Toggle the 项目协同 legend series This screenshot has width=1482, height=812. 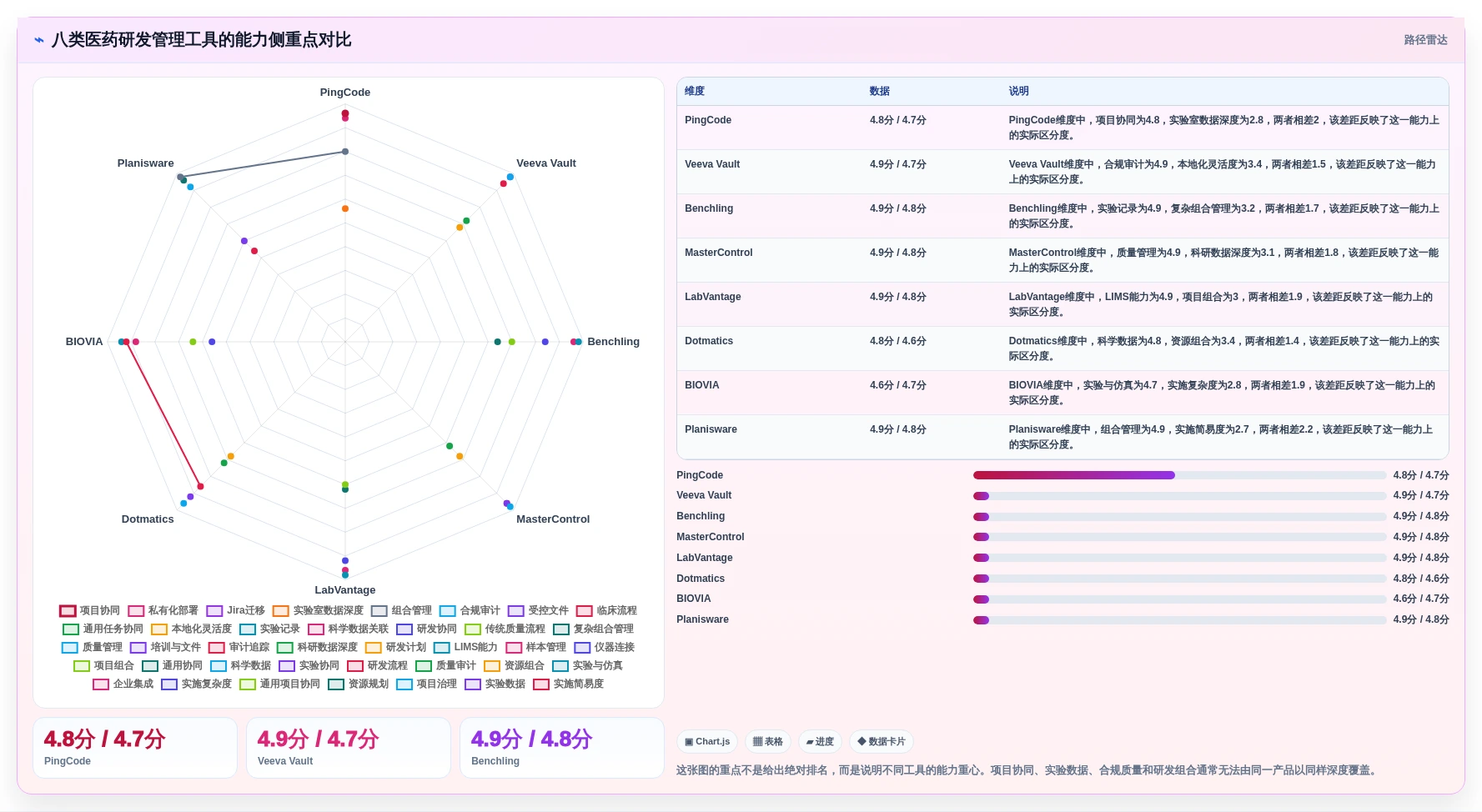[x=90, y=611]
